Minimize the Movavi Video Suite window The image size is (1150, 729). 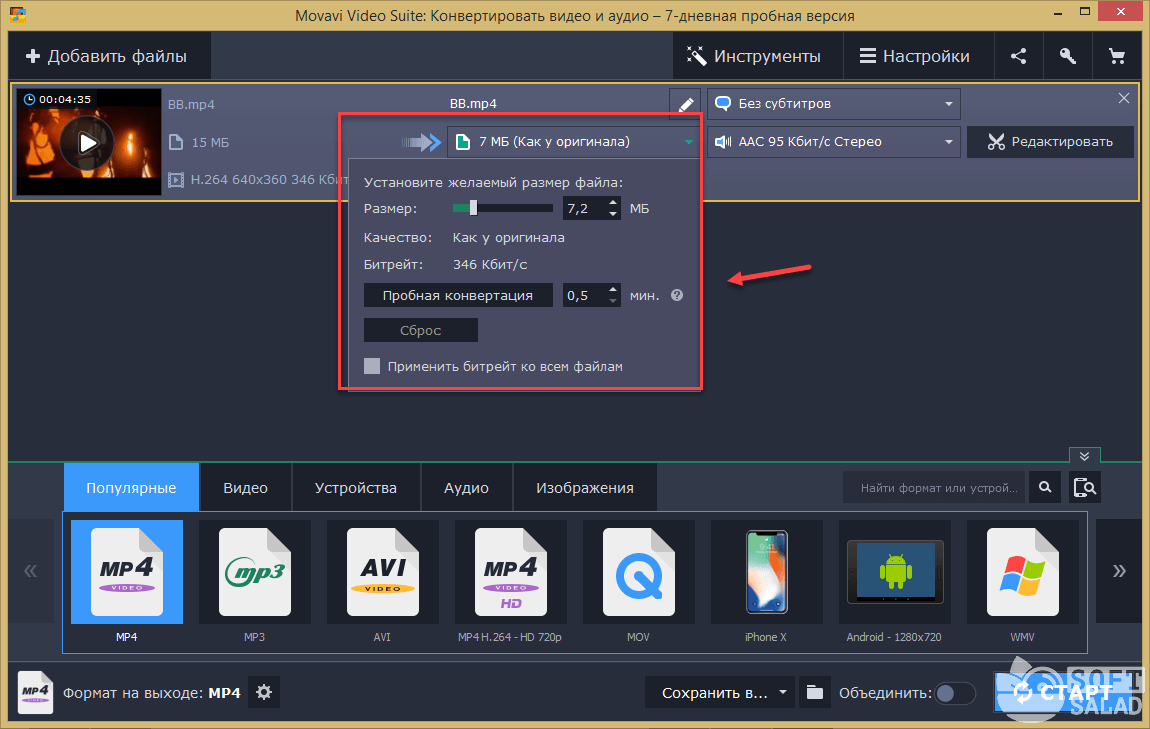[1058, 12]
